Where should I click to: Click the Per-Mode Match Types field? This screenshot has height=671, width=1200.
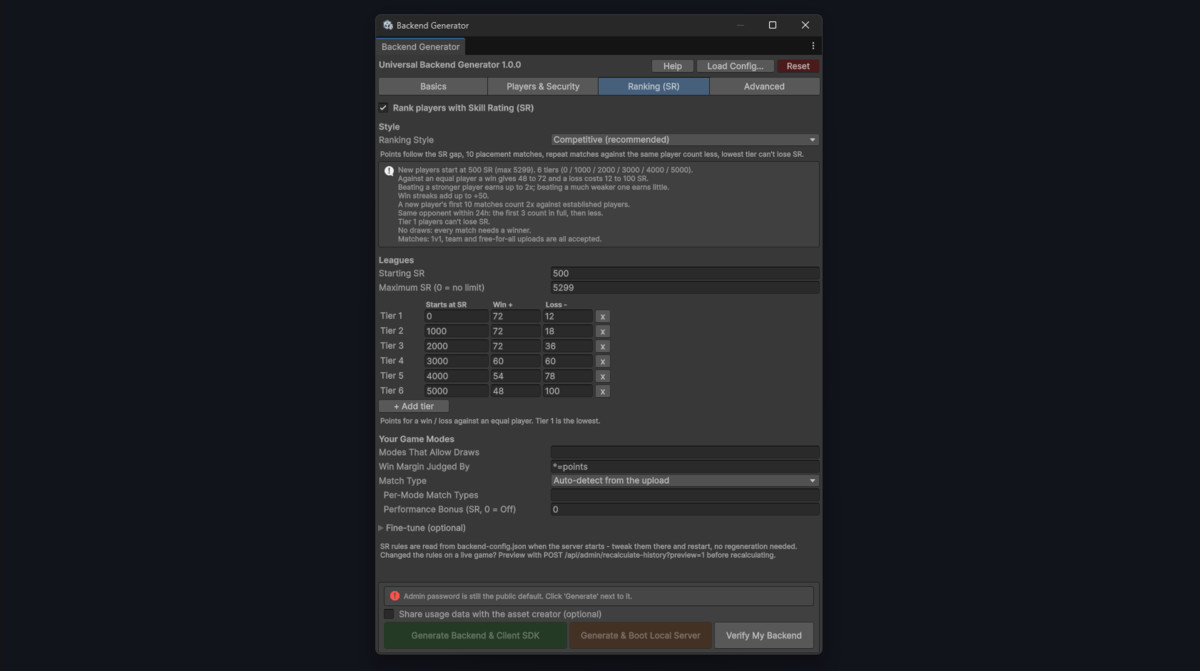[685, 495]
